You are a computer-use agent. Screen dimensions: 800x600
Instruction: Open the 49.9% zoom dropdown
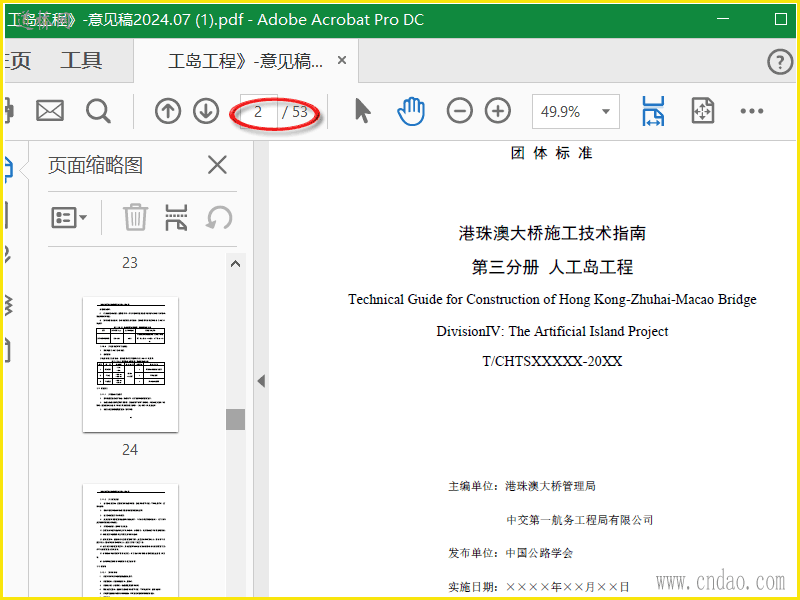(576, 111)
